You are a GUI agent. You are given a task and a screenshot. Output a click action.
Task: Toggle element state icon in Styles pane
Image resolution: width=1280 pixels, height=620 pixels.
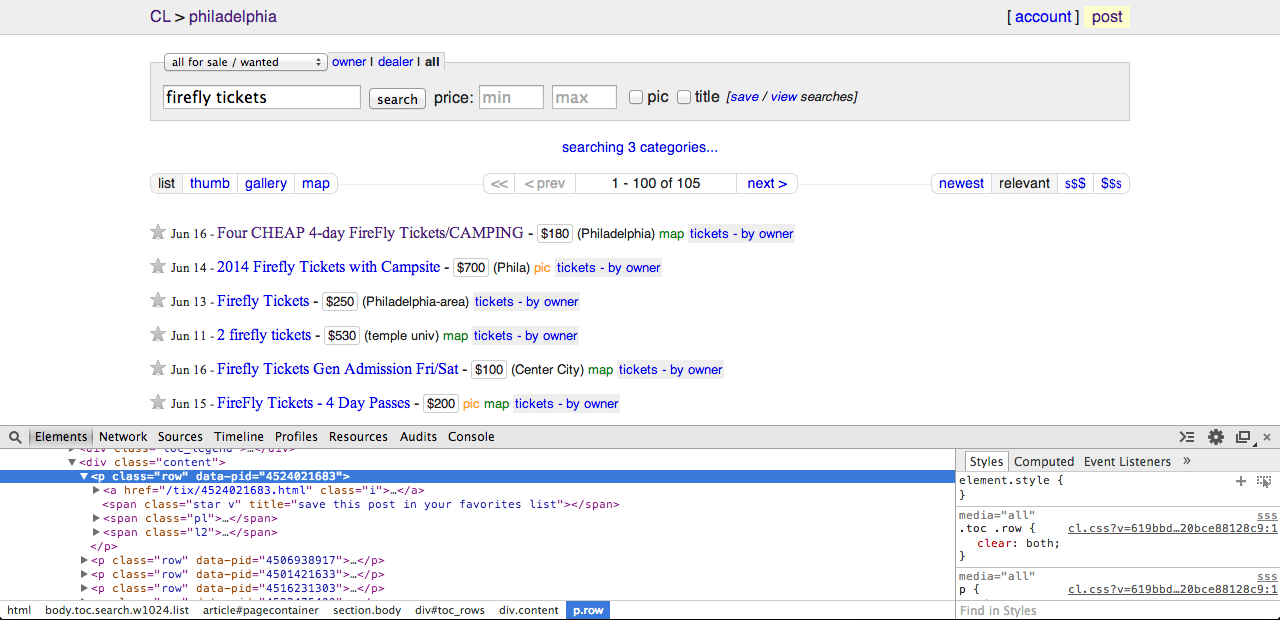tap(1264, 481)
